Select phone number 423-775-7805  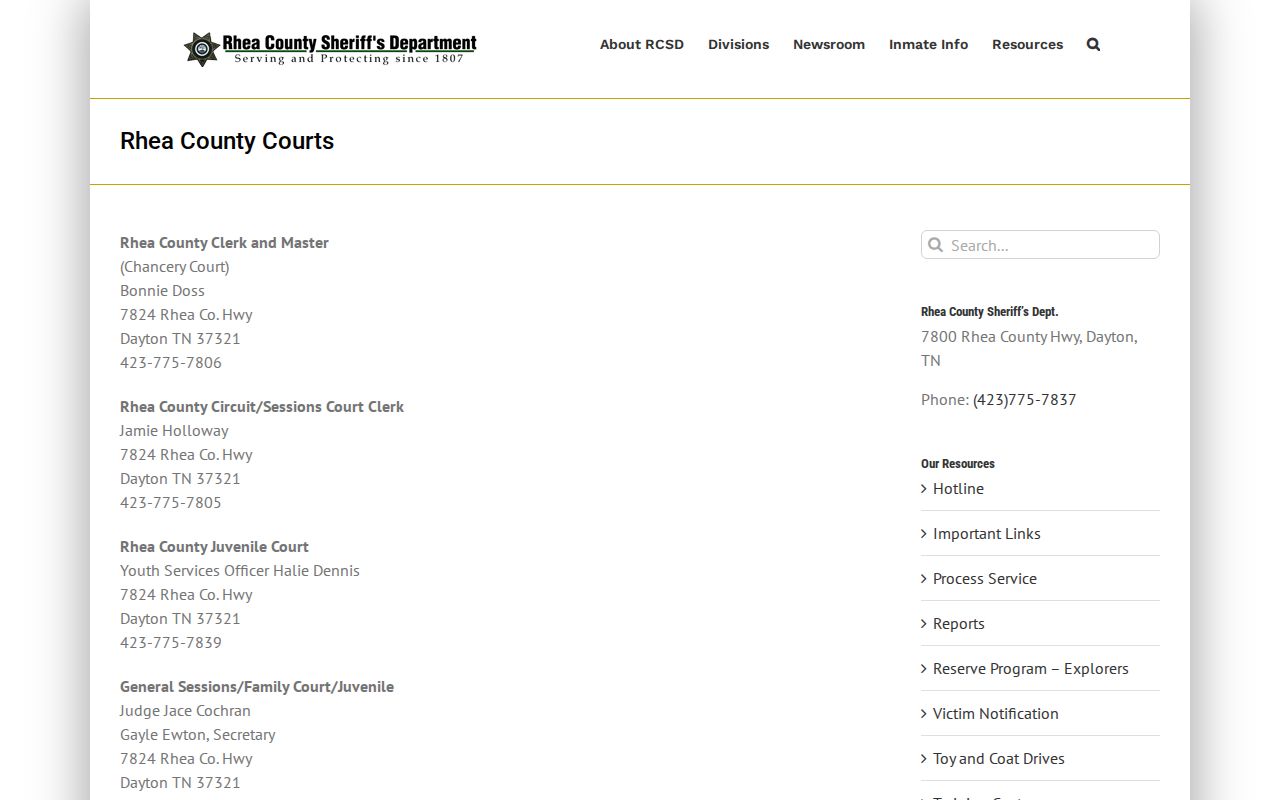pyautogui.click(x=171, y=502)
